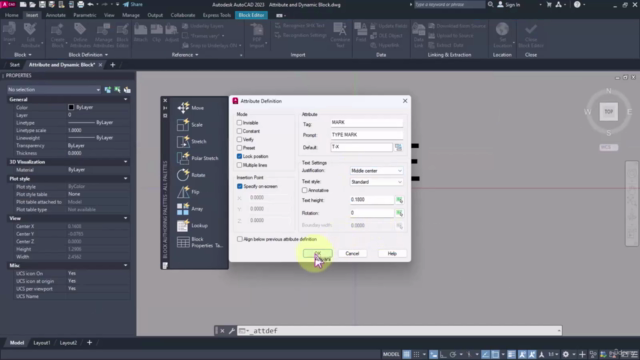Click the TOP face of the ViewCube
Viewport: 640px width, 360px height.
(x=609, y=111)
